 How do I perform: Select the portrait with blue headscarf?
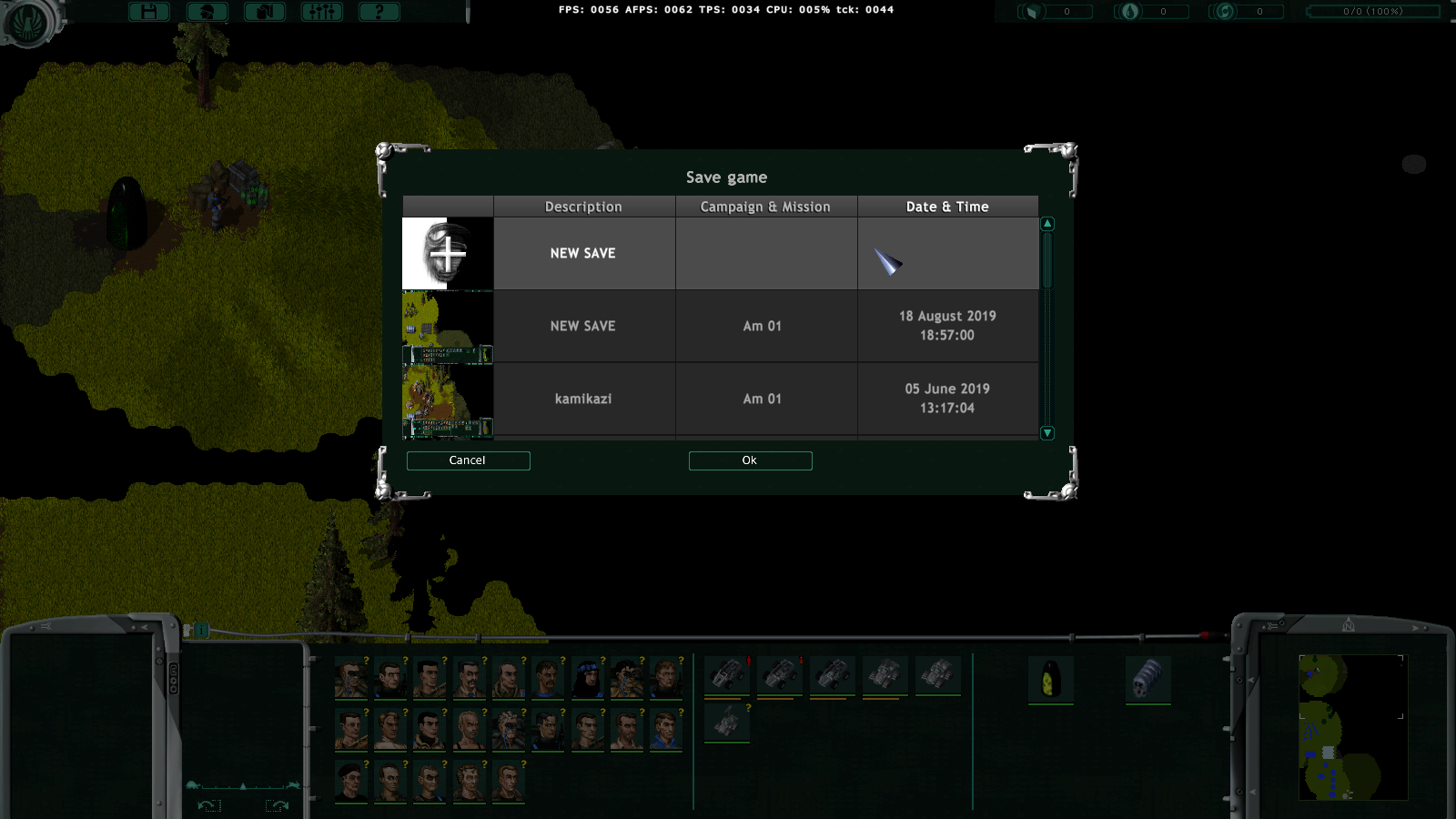588,677
